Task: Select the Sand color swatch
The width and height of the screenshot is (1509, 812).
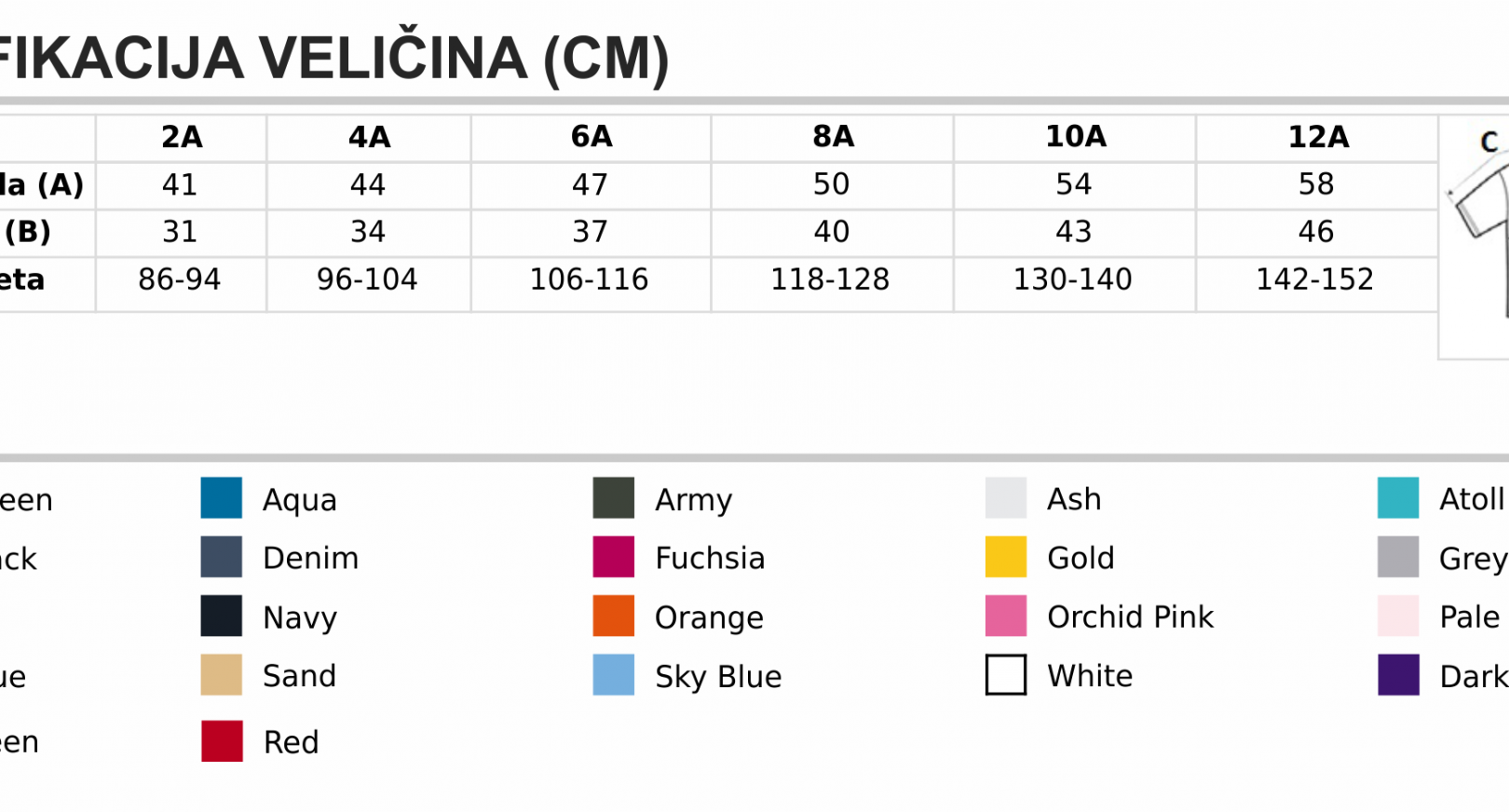Action: click(x=222, y=675)
